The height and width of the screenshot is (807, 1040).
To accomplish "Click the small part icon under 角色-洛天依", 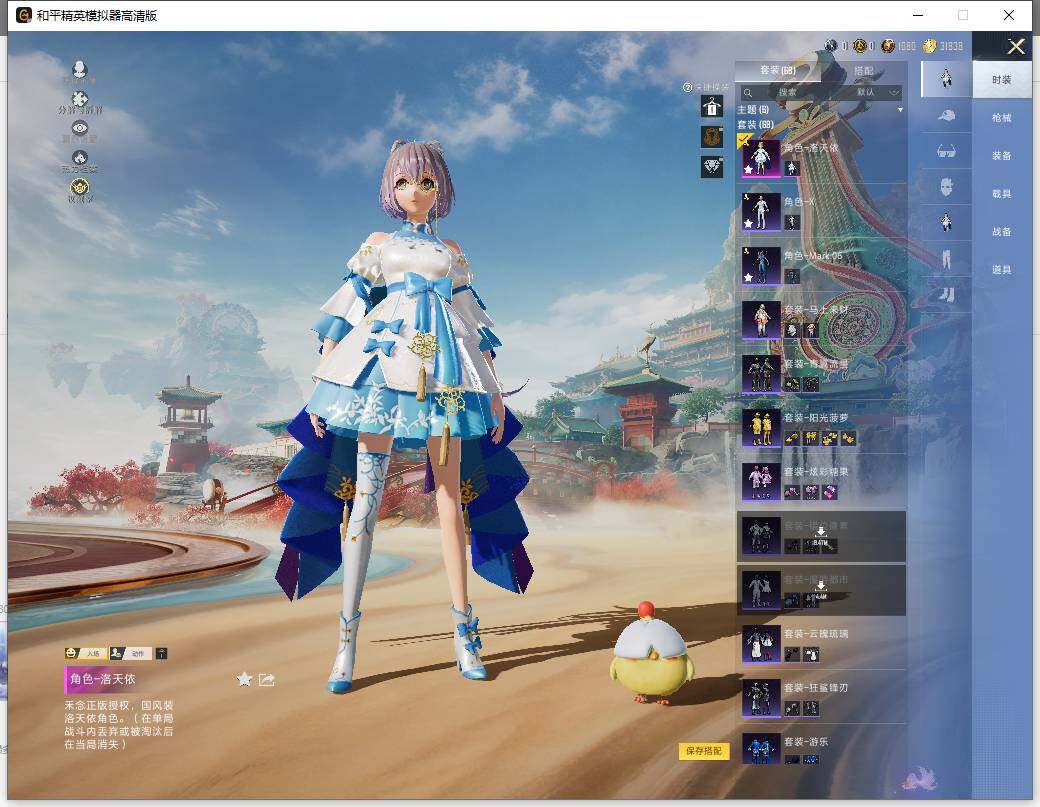I will coord(791,168).
